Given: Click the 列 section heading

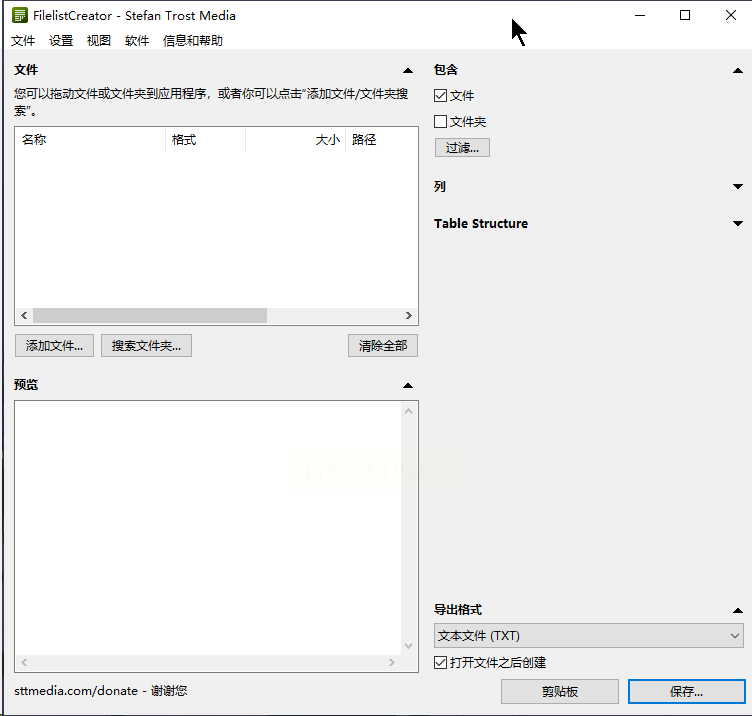Looking at the screenshot, I should click(x=440, y=186).
